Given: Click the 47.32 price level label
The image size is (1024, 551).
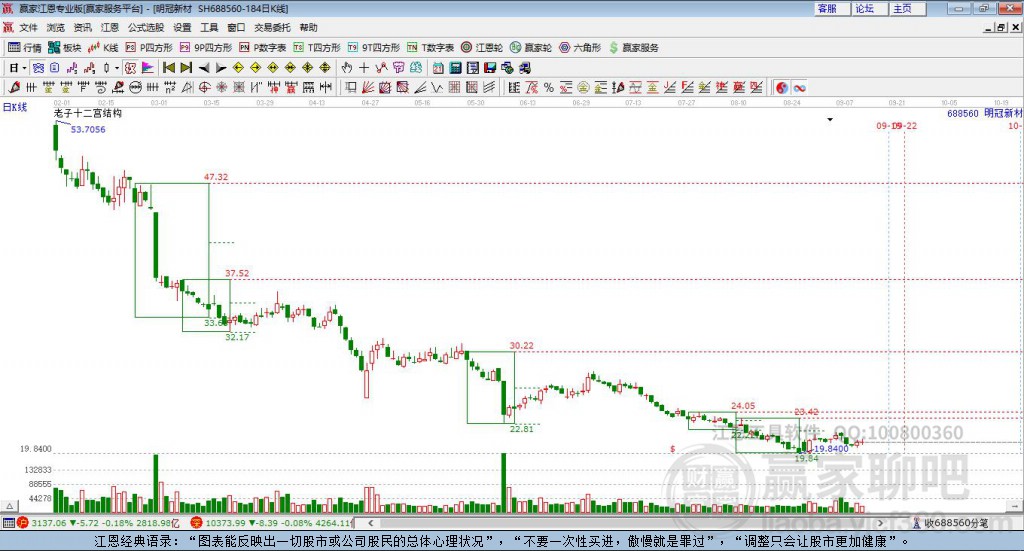Looking at the screenshot, I should 216,177.
